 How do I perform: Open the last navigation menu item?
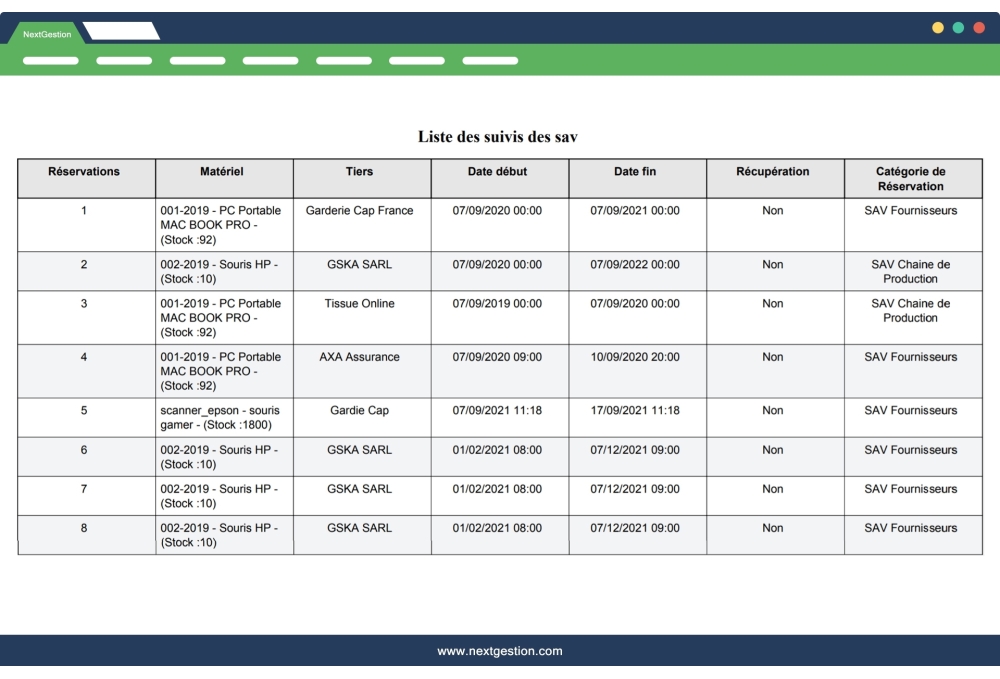point(490,60)
